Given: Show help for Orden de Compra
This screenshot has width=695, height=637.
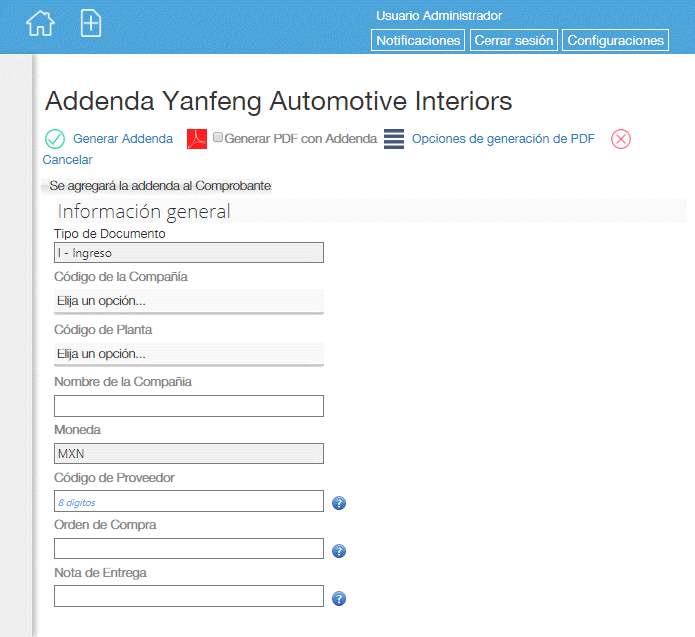Looking at the screenshot, I should click(x=339, y=551).
